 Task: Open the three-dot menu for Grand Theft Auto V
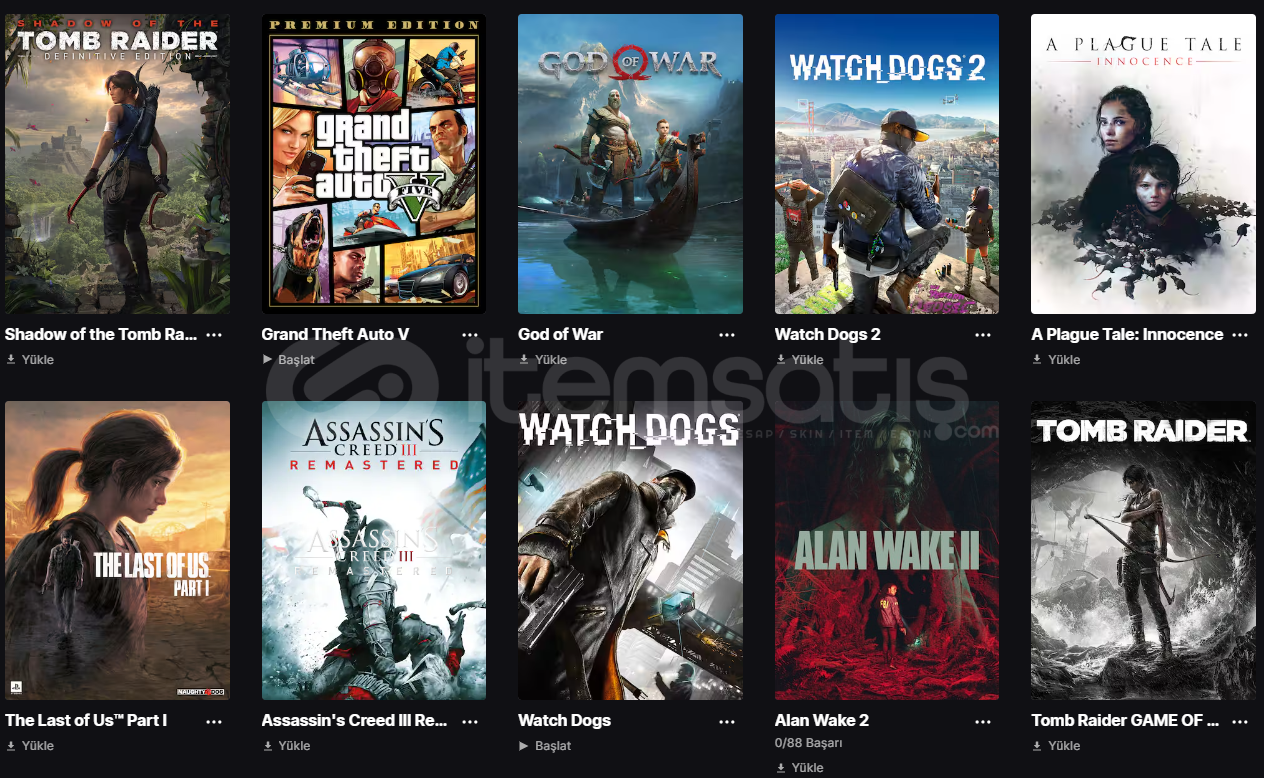click(x=470, y=335)
